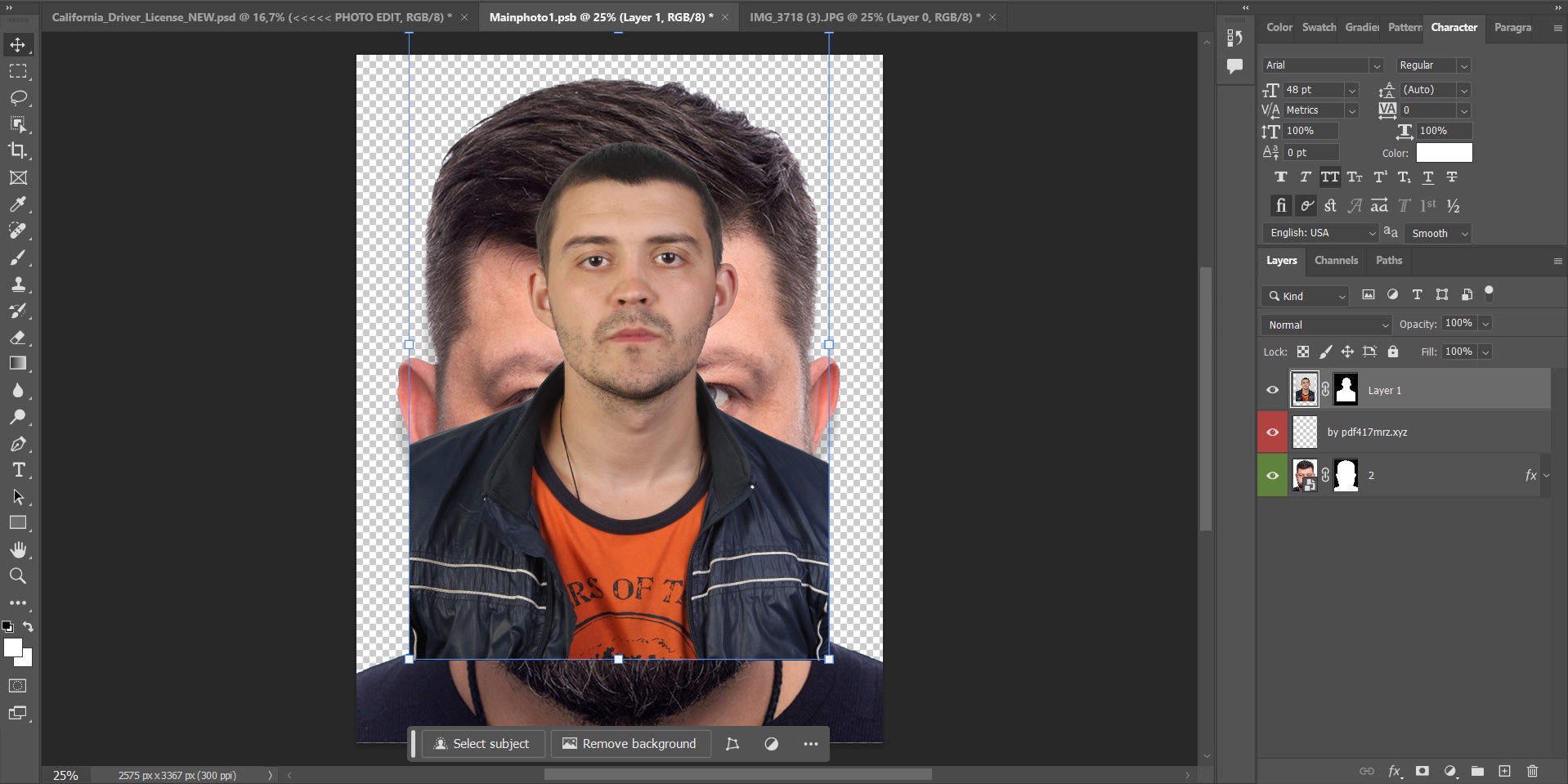1568x784 pixels.
Task: Switch to the Channels tab
Action: pos(1336,260)
